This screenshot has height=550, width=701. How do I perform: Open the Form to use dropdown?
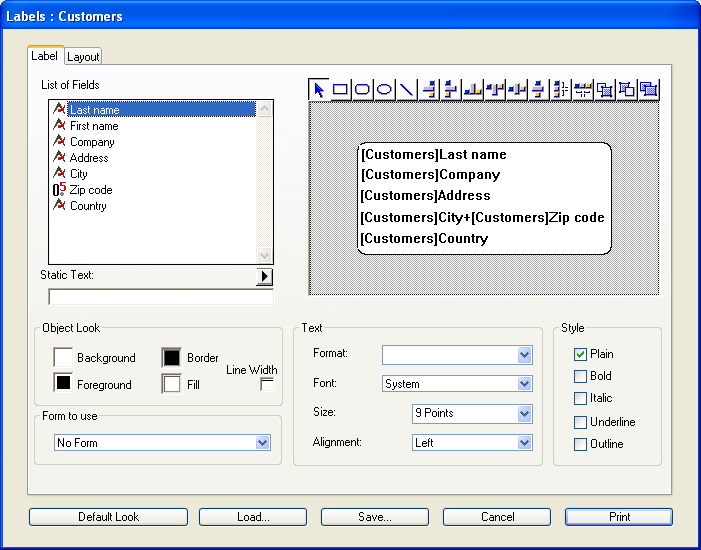(x=162, y=442)
